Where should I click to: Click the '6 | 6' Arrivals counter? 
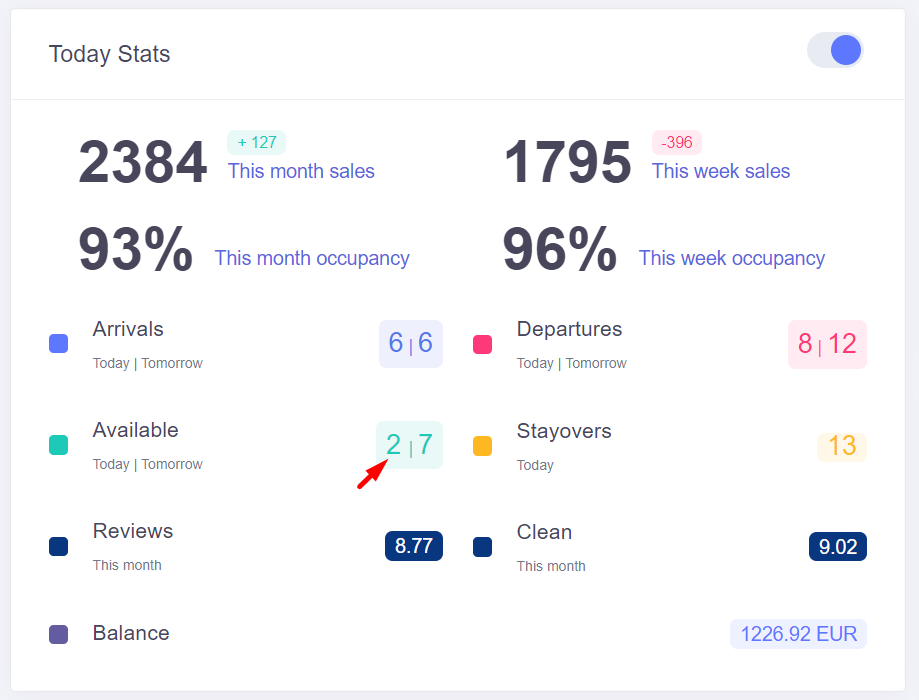tap(410, 343)
